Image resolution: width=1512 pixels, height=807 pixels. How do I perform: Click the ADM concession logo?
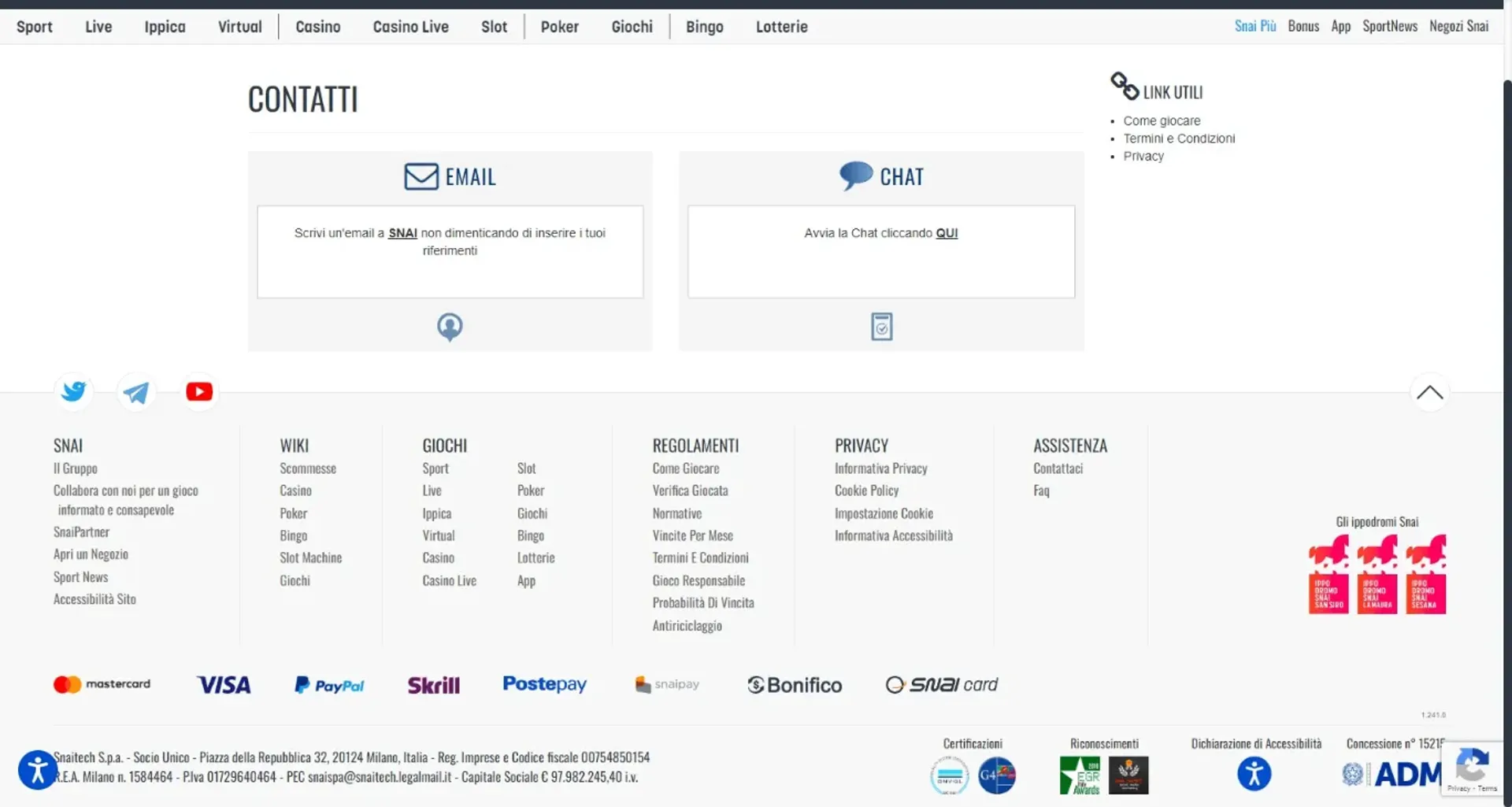click(x=1392, y=774)
